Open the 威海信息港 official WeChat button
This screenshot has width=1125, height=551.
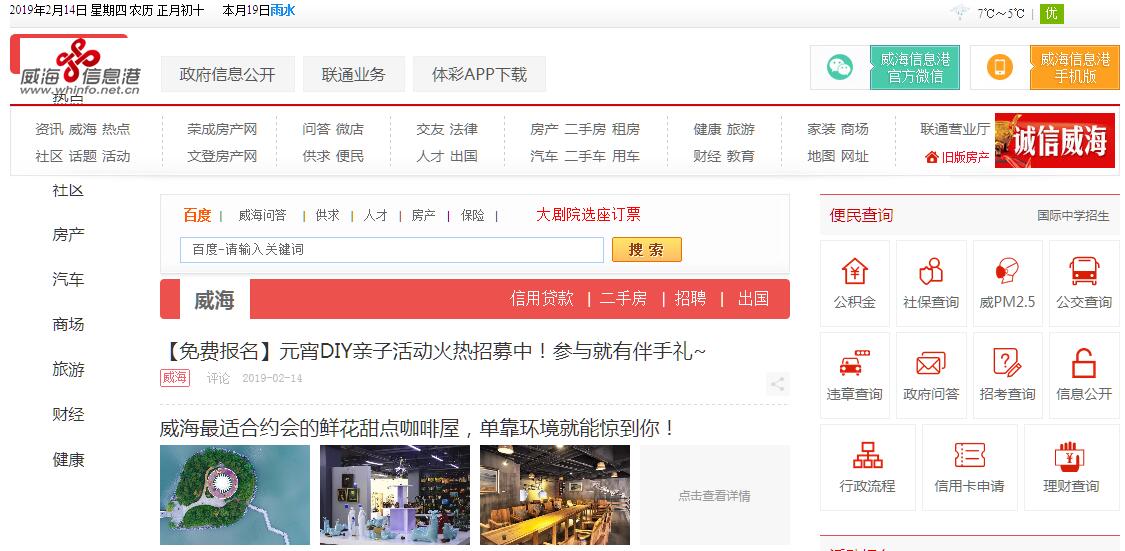[884, 67]
